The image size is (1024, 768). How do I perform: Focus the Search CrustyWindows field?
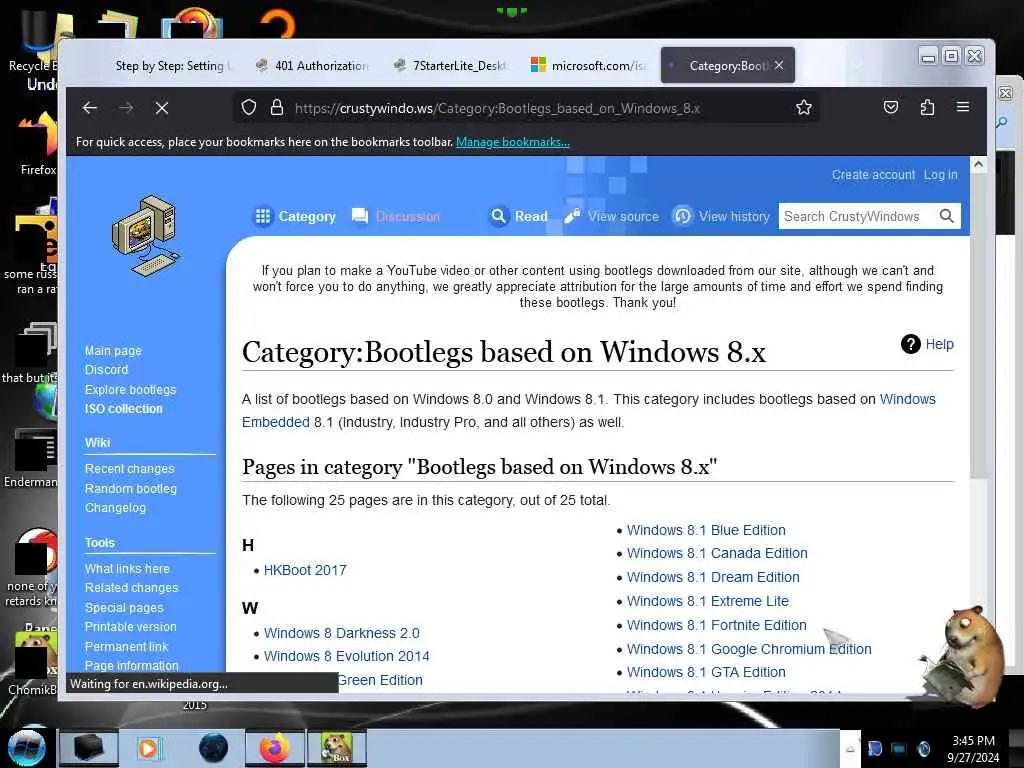[x=857, y=216]
